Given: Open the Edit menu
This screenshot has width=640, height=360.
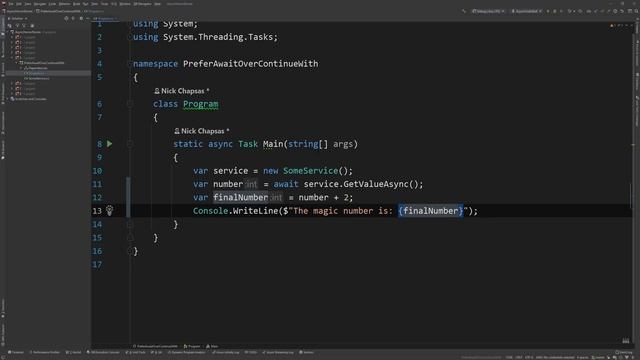Looking at the screenshot, I should [x=19, y=4].
